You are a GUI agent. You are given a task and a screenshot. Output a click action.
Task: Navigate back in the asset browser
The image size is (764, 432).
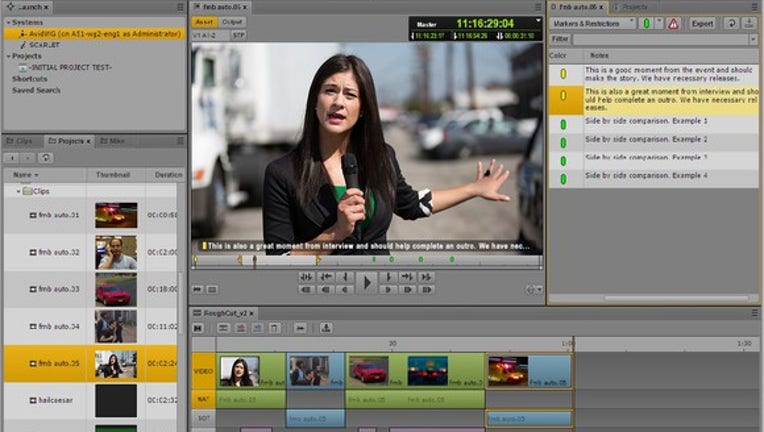(12, 158)
